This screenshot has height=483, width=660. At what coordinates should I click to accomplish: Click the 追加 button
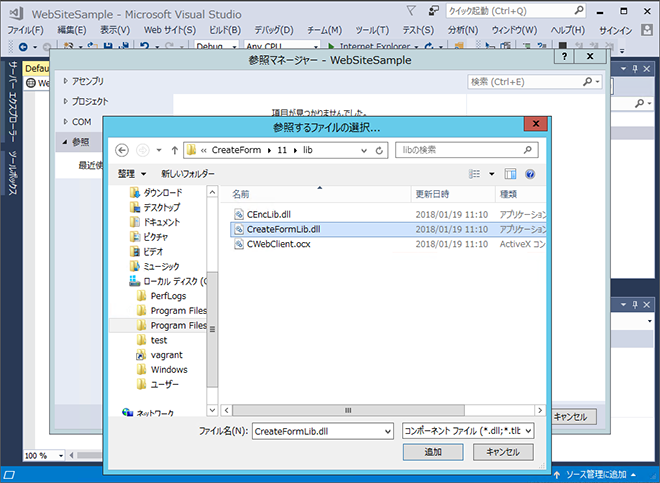pyautogui.click(x=433, y=452)
